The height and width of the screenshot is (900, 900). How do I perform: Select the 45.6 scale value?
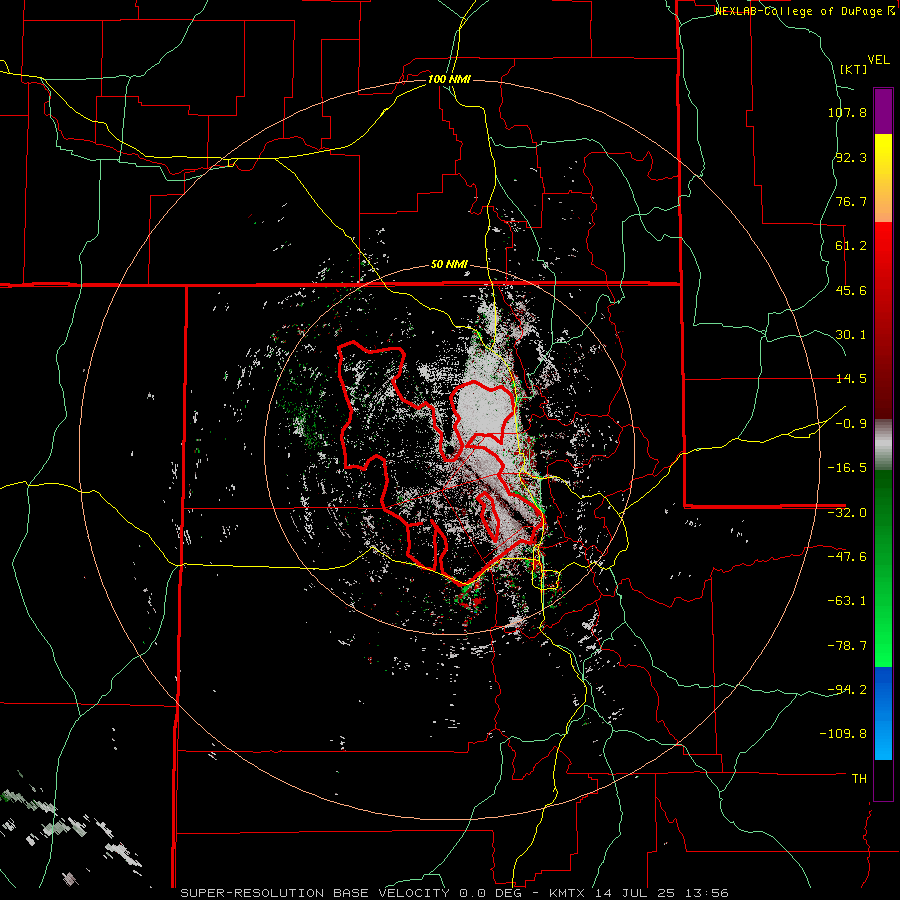click(x=851, y=290)
